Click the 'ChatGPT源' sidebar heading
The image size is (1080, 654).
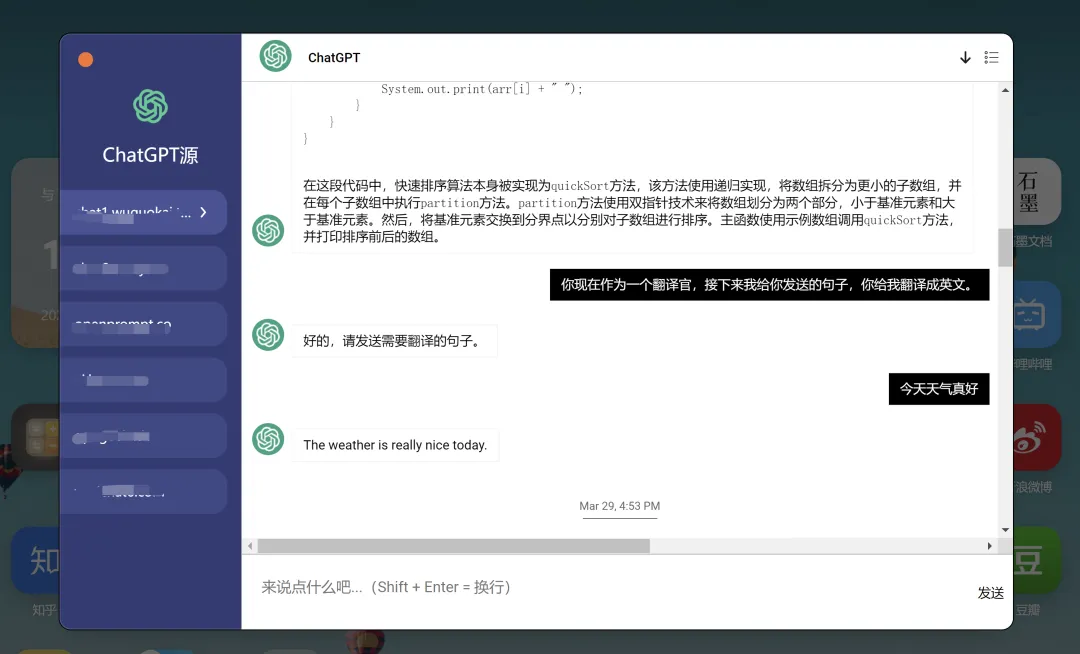tap(150, 155)
